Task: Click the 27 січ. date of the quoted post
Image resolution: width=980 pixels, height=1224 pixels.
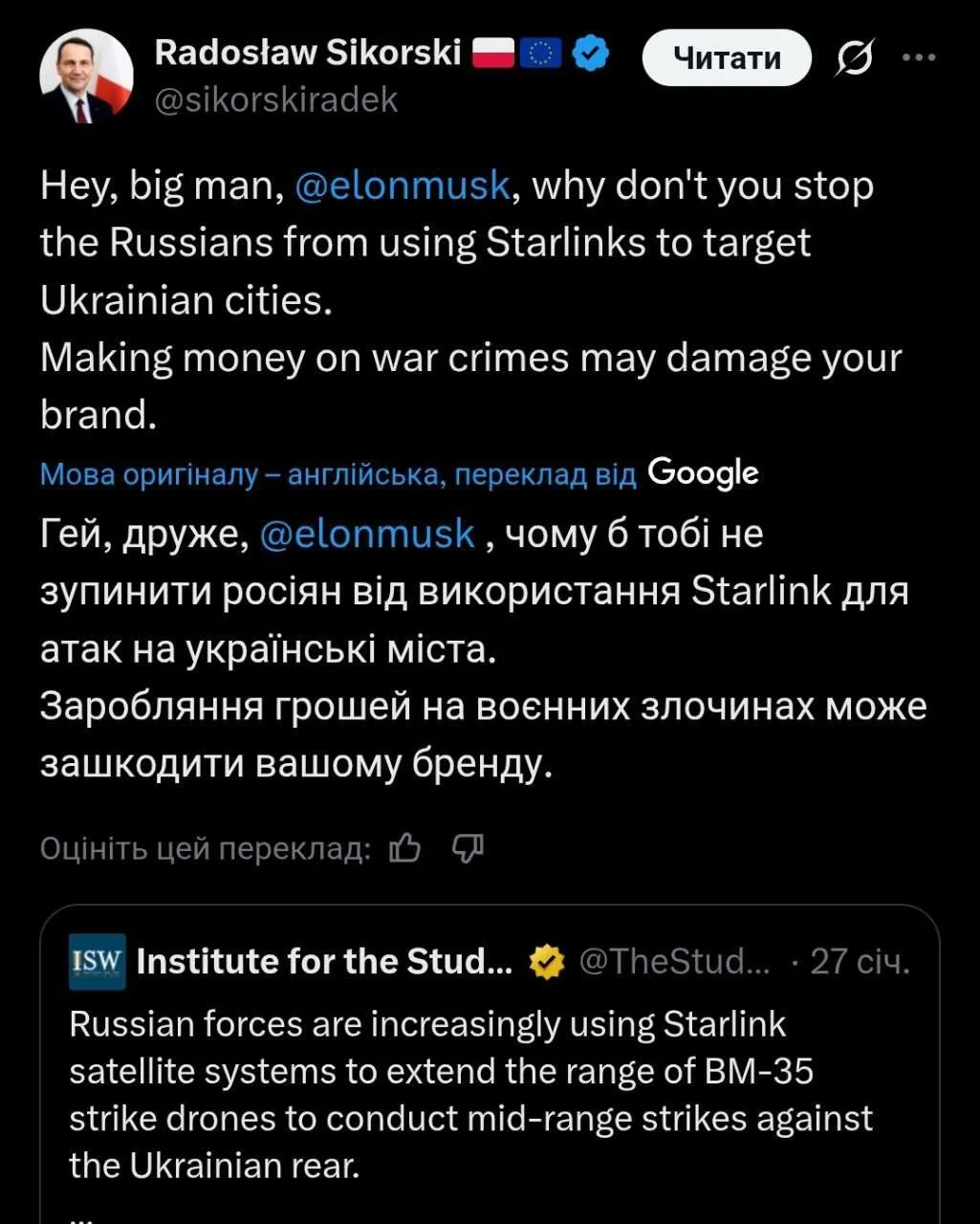Action: point(860,961)
